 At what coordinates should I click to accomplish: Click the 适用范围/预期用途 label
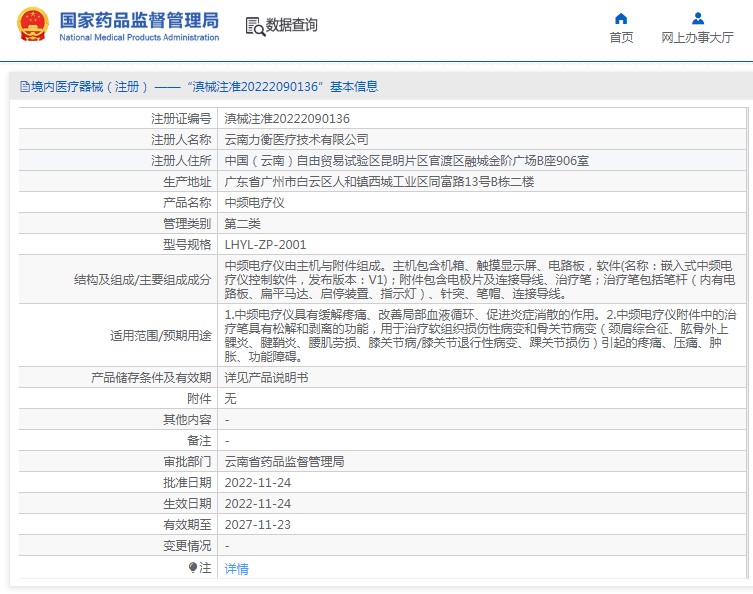(x=161, y=335)
